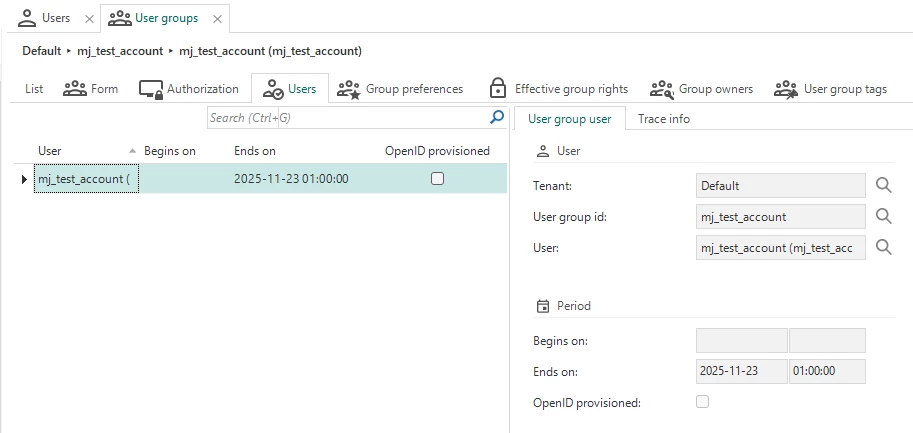Open lookup for User group id field
The image size is (913, 433).
883,216
